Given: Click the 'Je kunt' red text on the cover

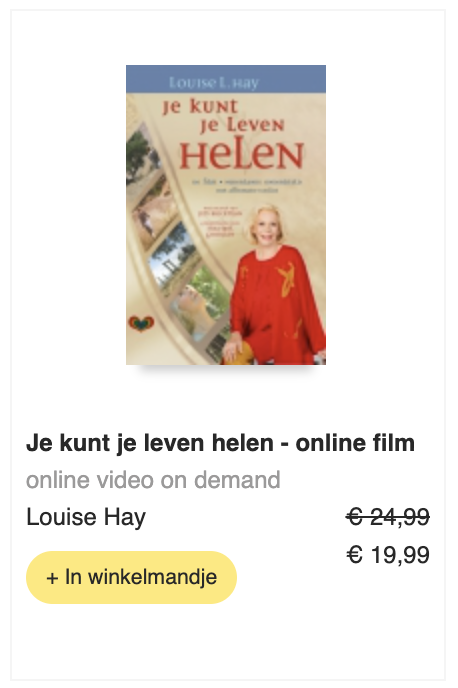Looking at the screenshot, I should (x=200, y=106).
